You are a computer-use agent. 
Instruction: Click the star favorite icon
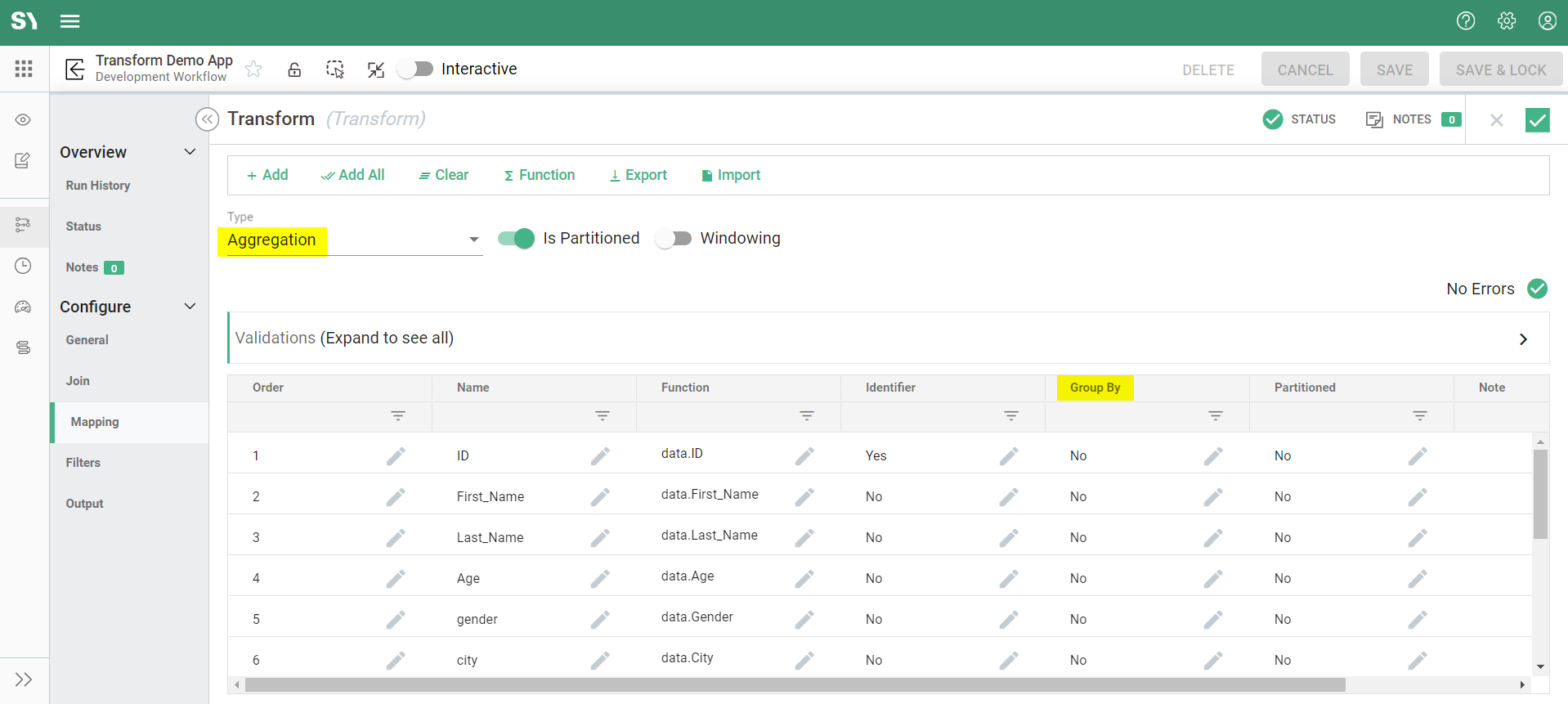(253, 70)
